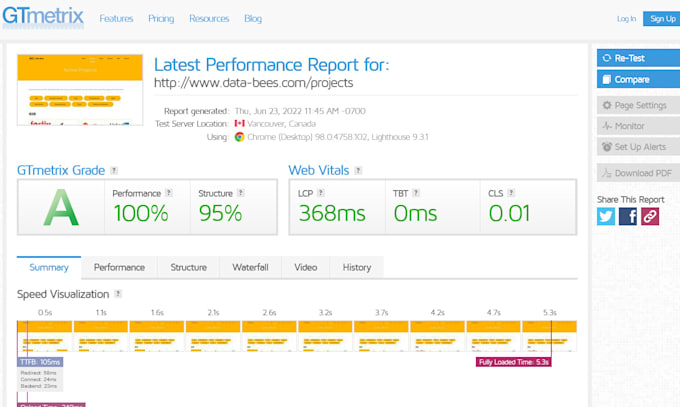The image size is (680, 407).
Task: Click the Log In link
Action: pos(626,19)
